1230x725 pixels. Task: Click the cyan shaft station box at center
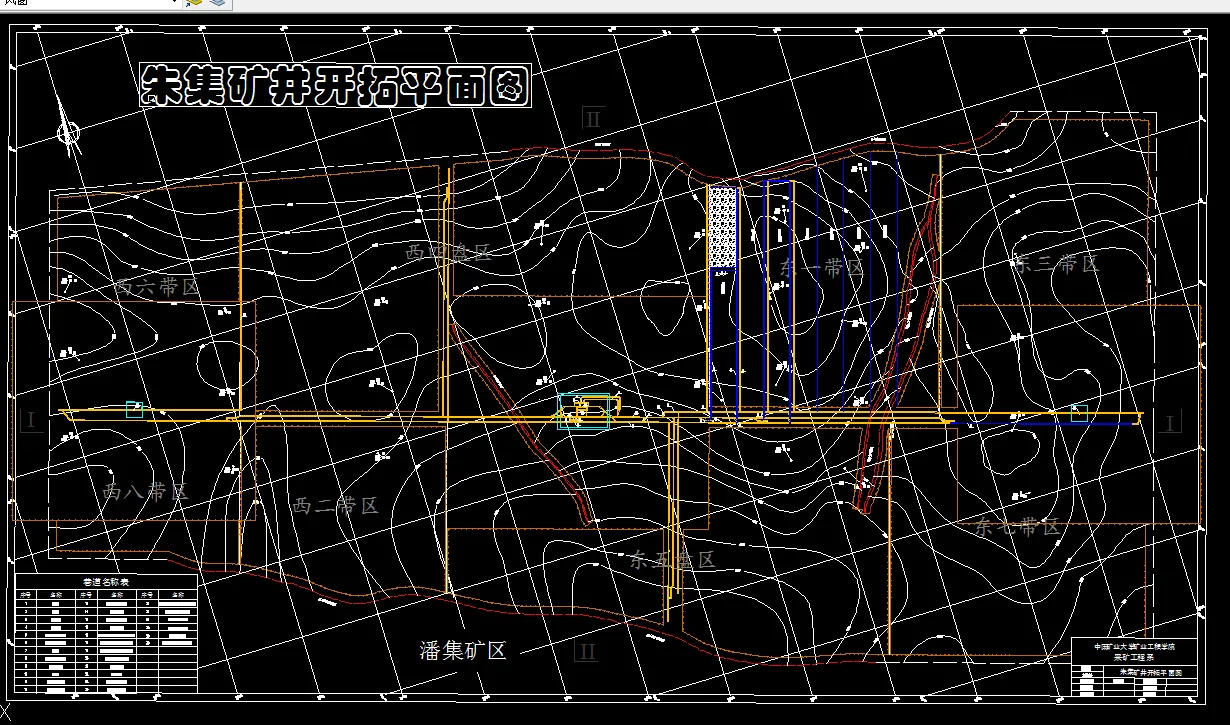pyautogui.click(x=584, y=411)
